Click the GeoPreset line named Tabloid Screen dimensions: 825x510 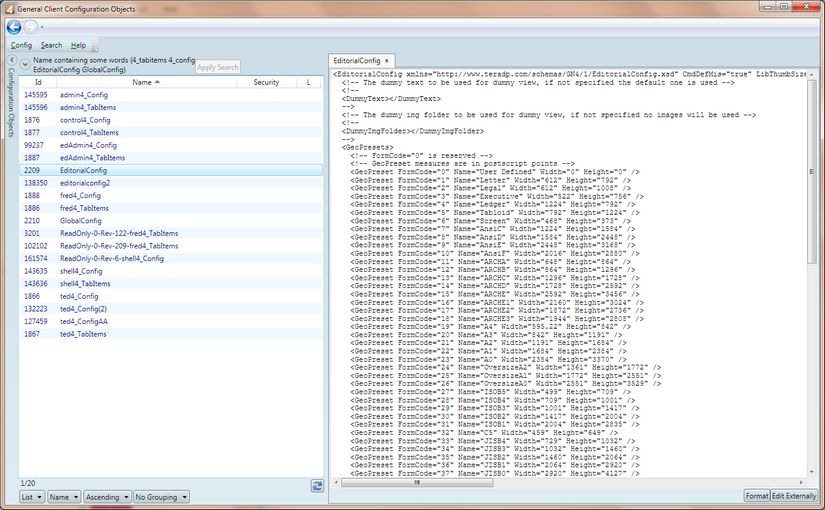pos(495,213)
